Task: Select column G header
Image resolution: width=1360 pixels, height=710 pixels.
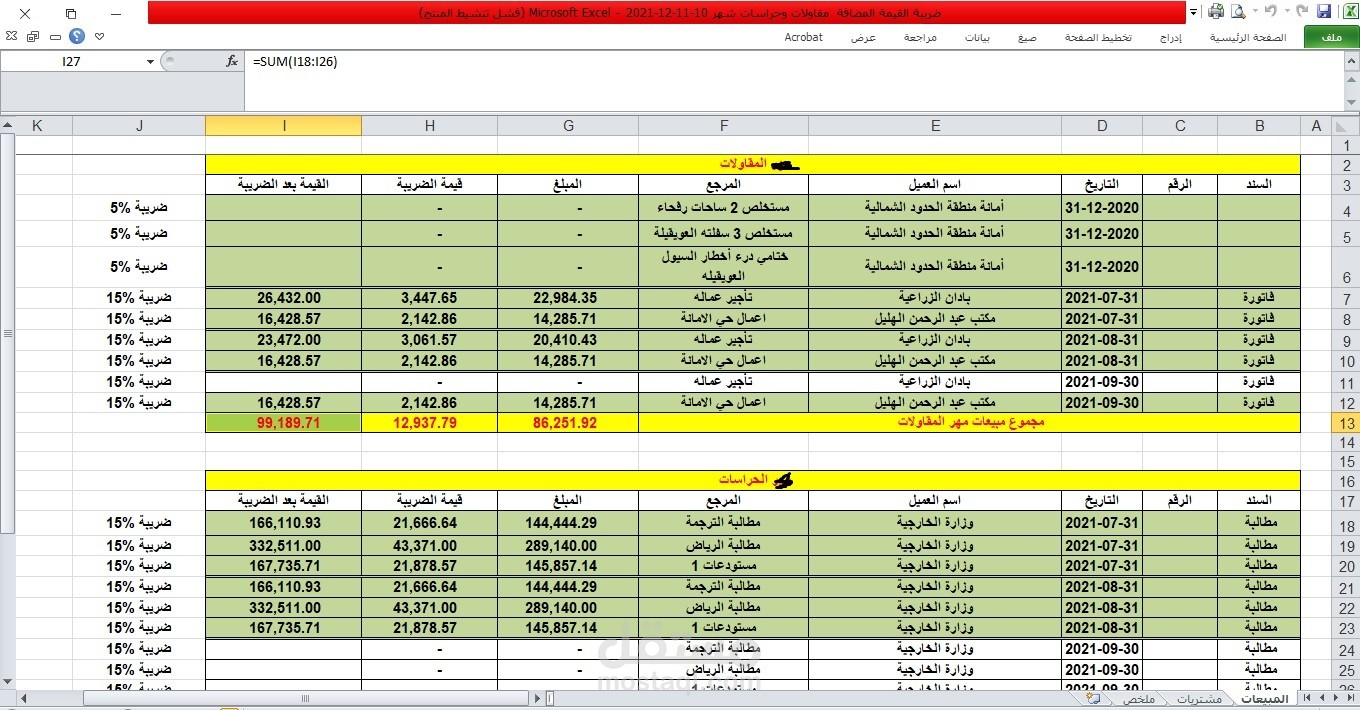Action: click(568, 125)
